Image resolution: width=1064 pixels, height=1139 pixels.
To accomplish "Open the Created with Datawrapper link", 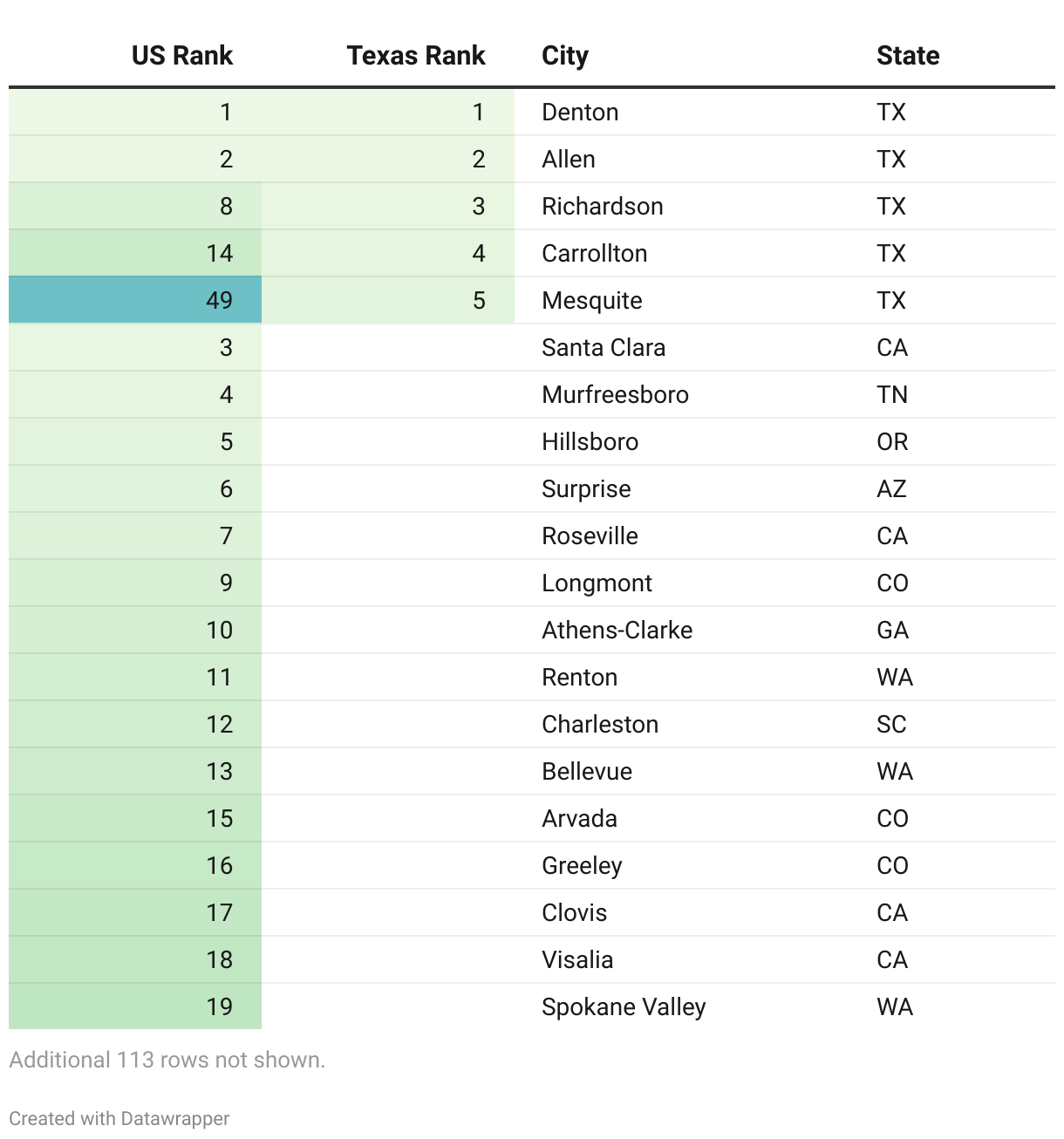I will point(119,1118).
